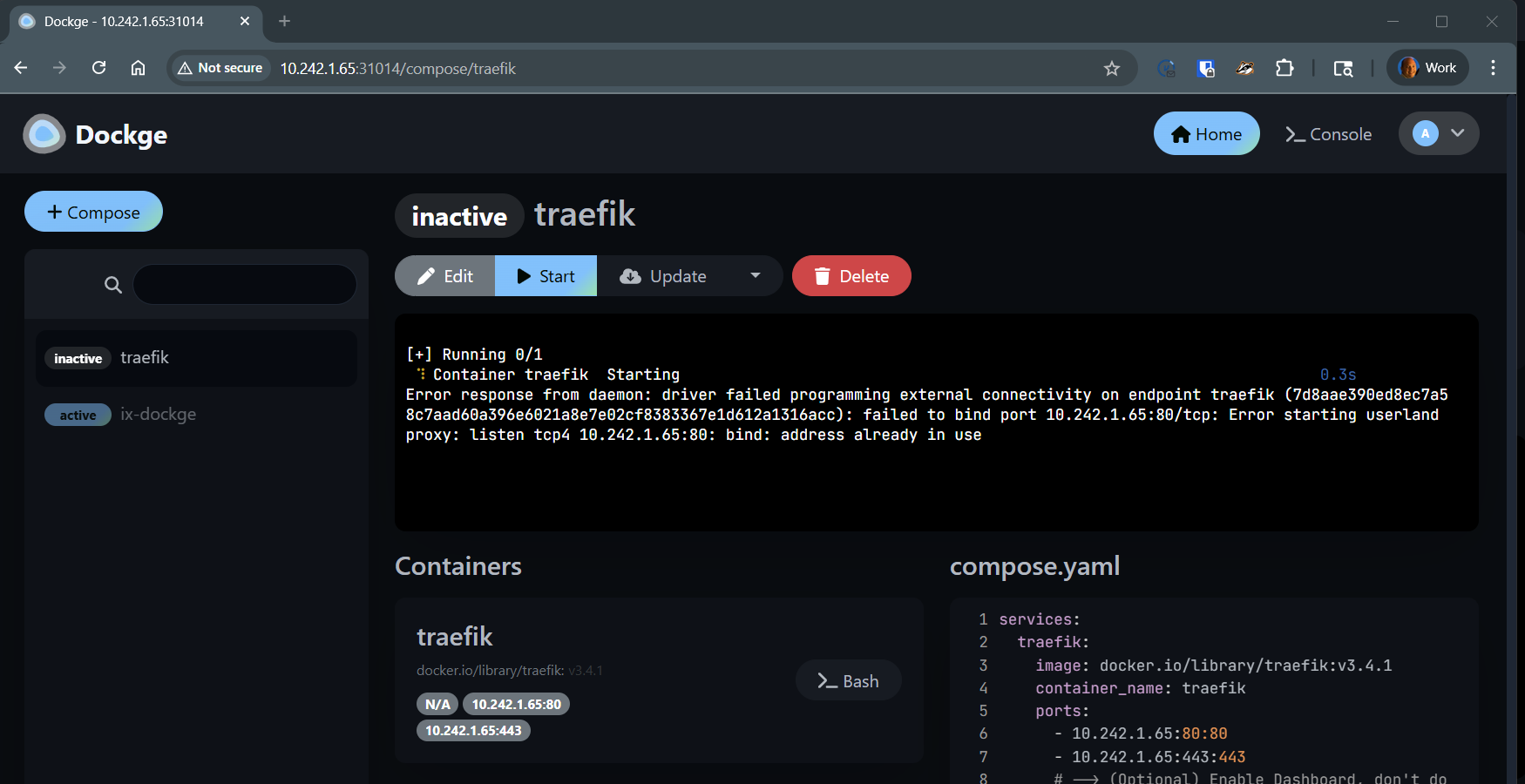Click the Dockge logo icon

coord(44,134)
